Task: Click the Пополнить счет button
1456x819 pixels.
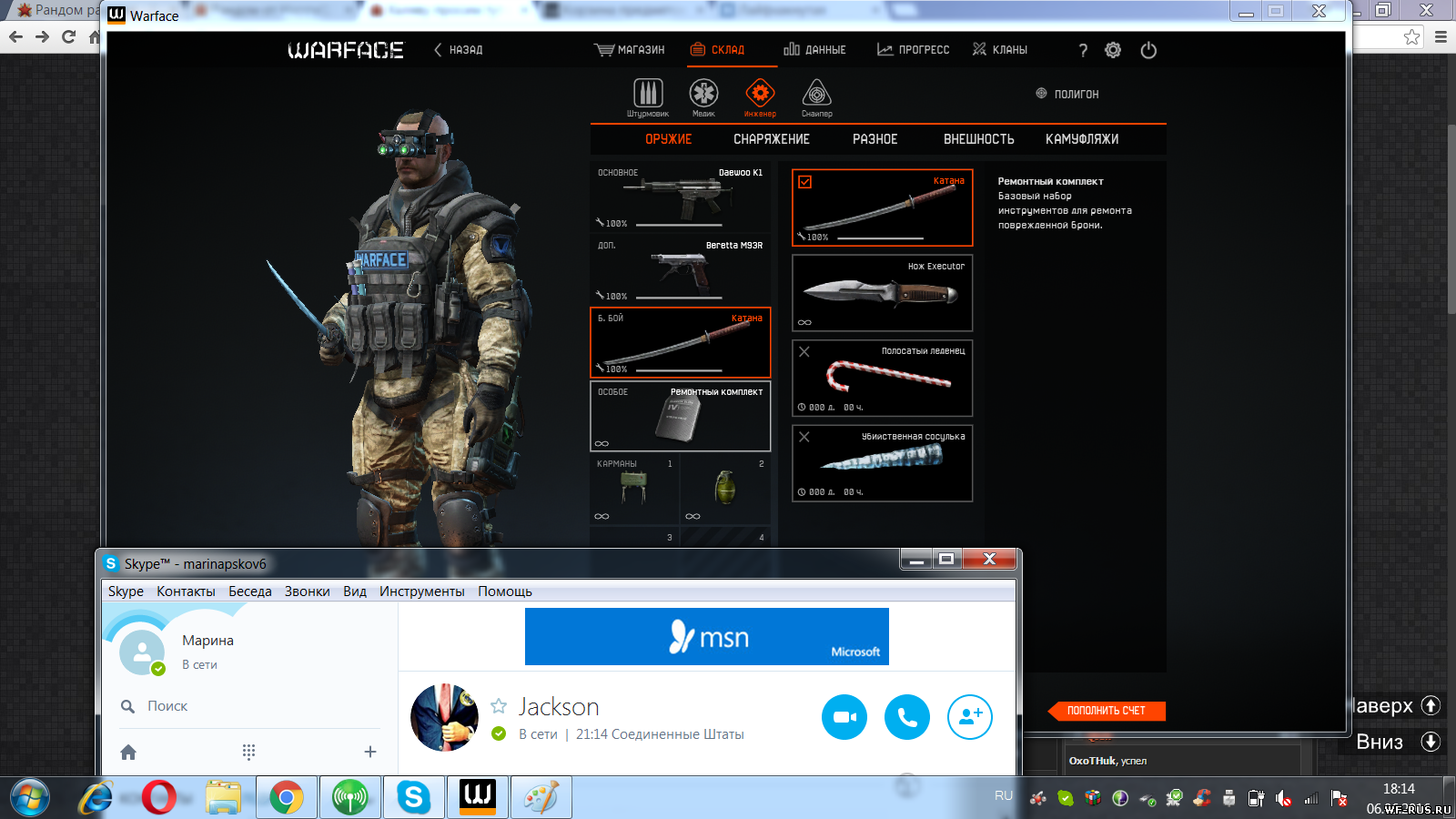Action: (x=1106, y=711)
